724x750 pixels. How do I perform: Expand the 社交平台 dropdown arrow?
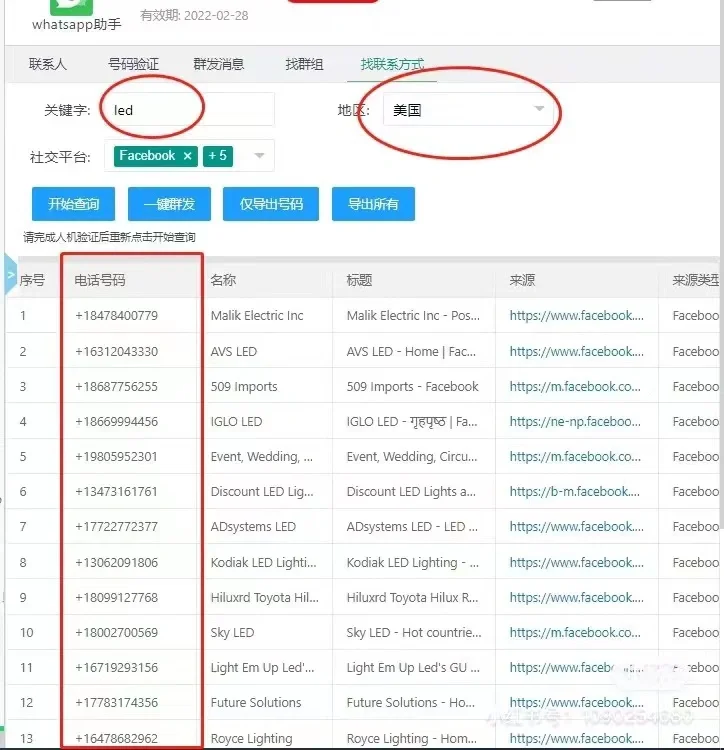[259, 155]
